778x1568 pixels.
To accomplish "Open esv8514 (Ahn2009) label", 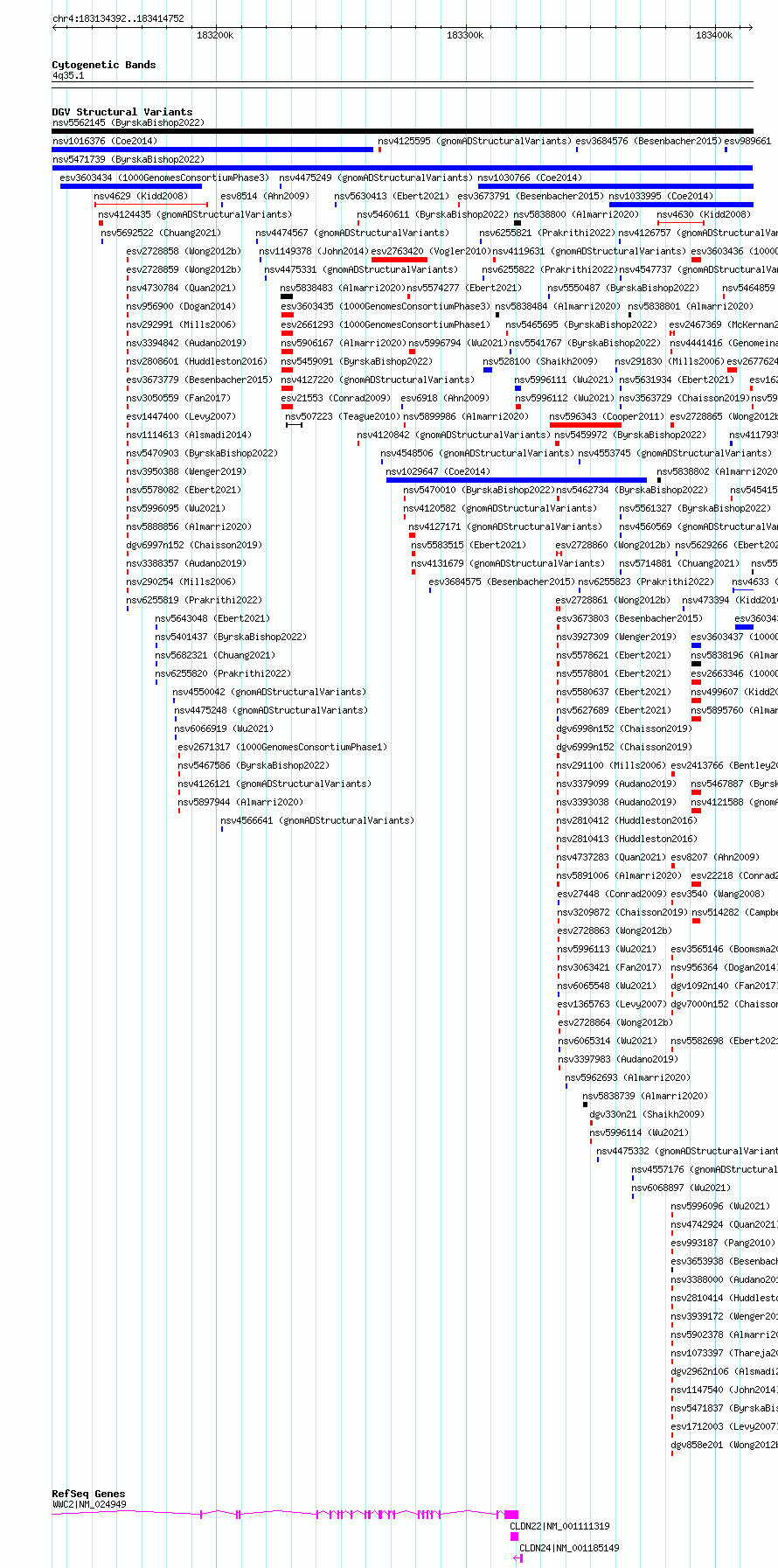I will [264, 196].
